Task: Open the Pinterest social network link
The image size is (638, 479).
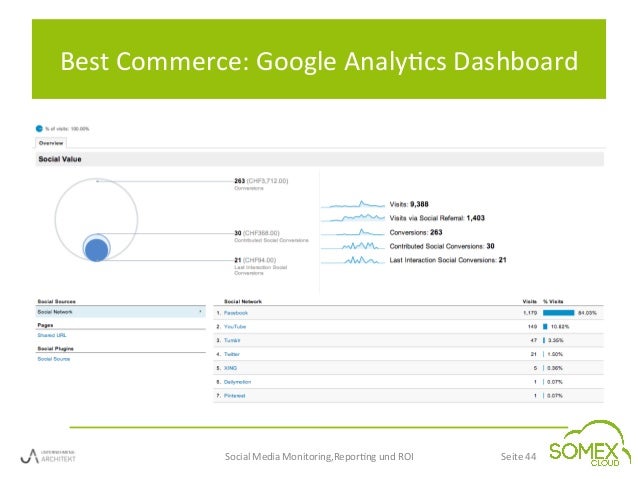Action: [x=234, y=396]
